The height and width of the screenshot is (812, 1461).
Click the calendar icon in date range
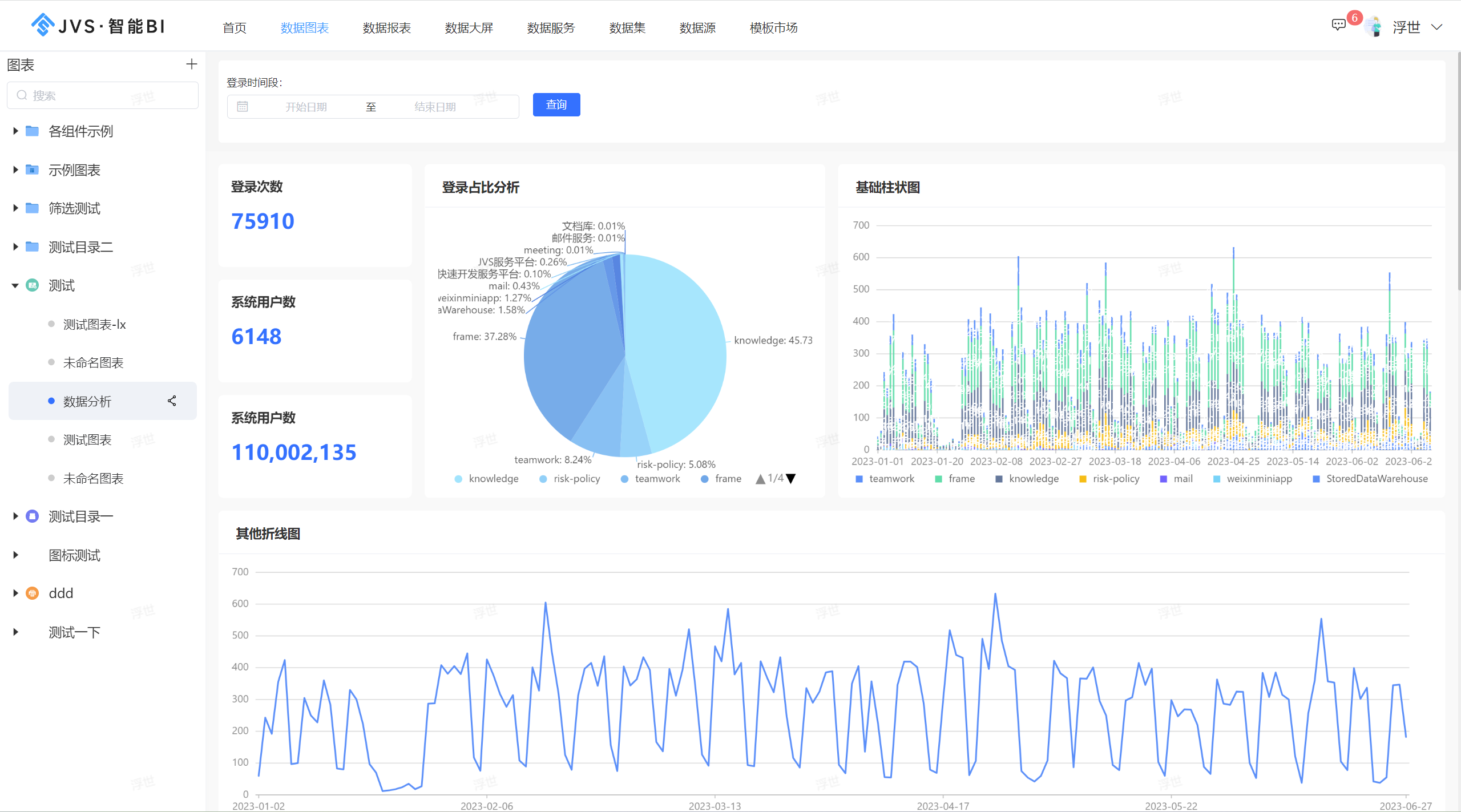243,107
